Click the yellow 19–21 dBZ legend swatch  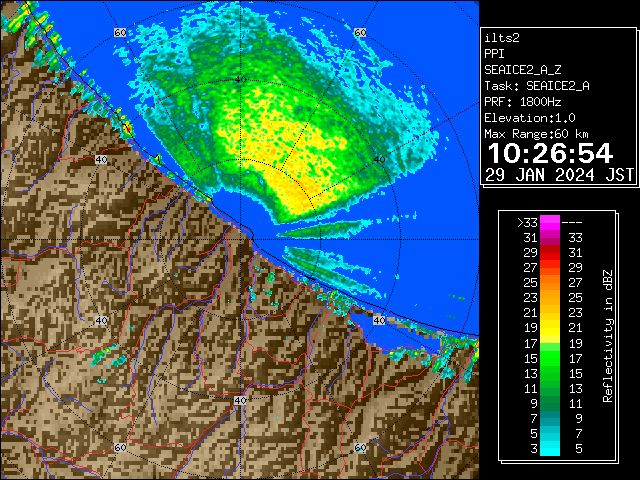[550, 328]
